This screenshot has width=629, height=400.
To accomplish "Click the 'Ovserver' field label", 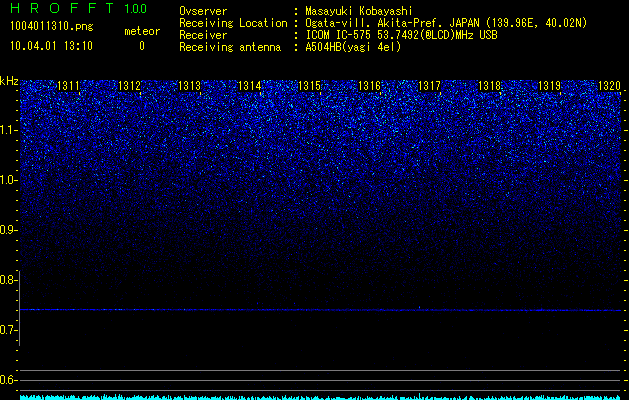I will (x=203, y=11).
